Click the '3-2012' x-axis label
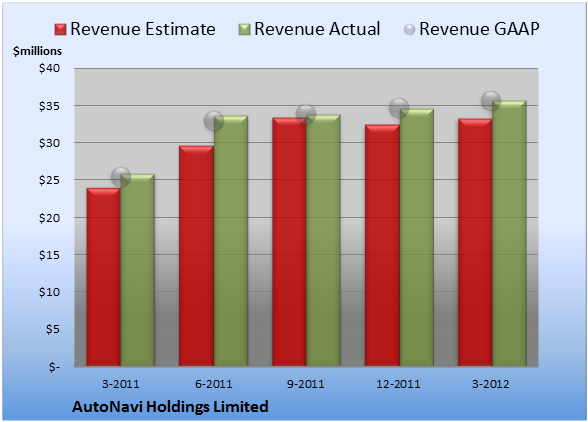Image resolution: width=588 pixels, height=422 pixels. click(491, 384)
